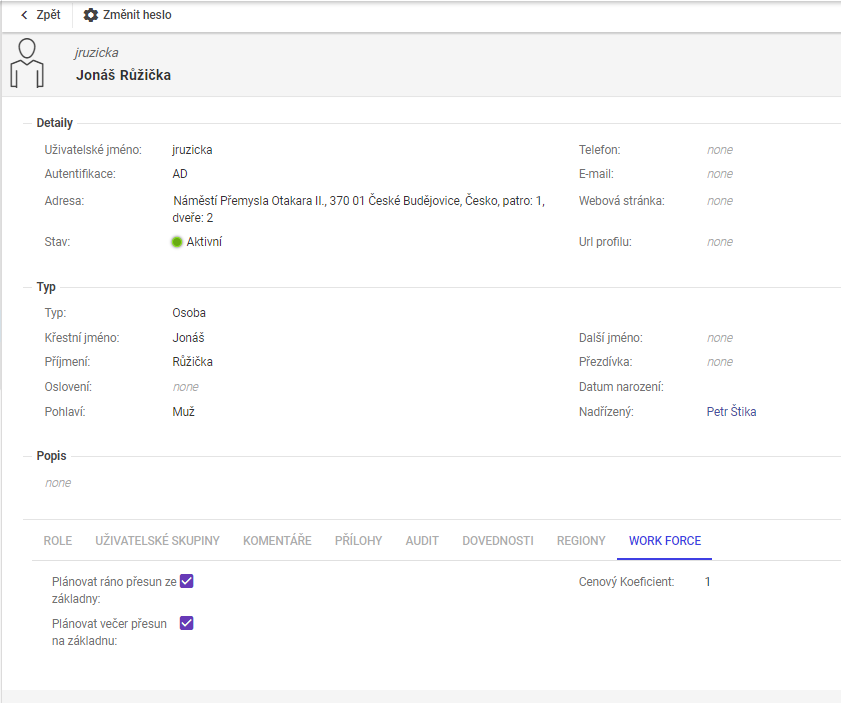
Task: Disable Plánovat večer přesun na základnu
Action: pos(185,623)
